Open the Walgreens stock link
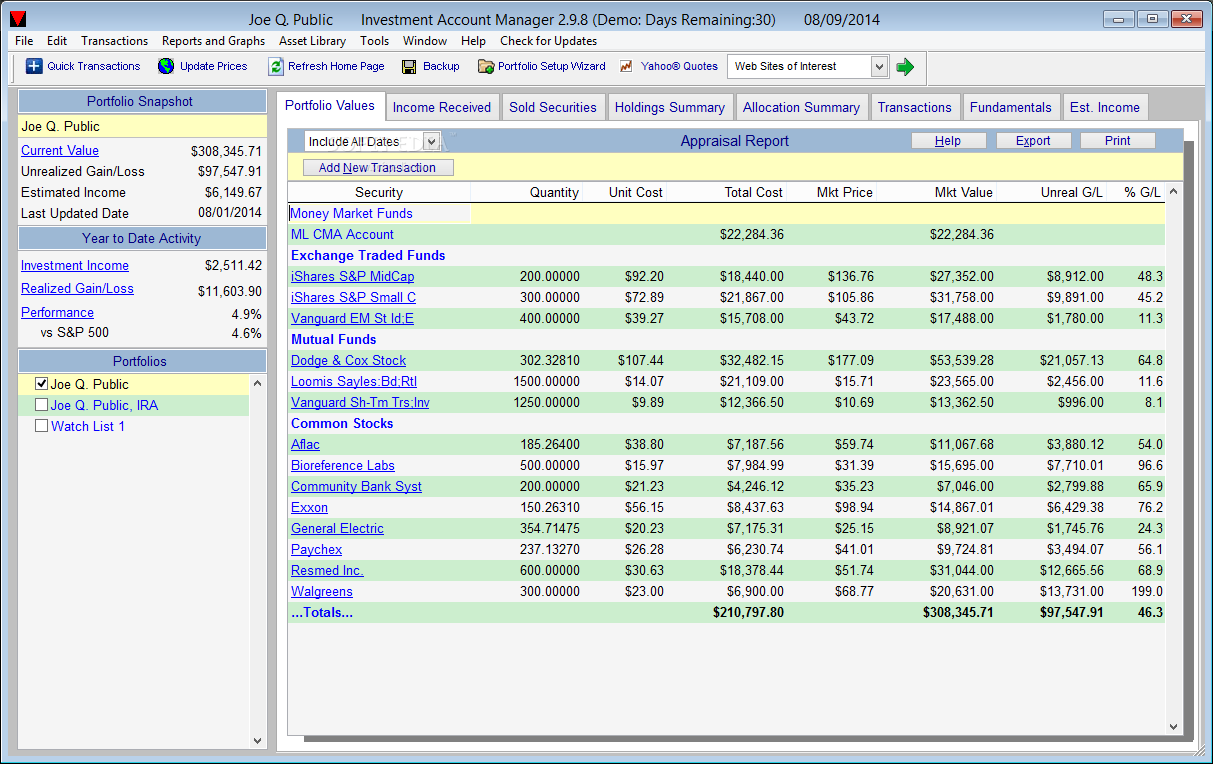 point(322,592)
